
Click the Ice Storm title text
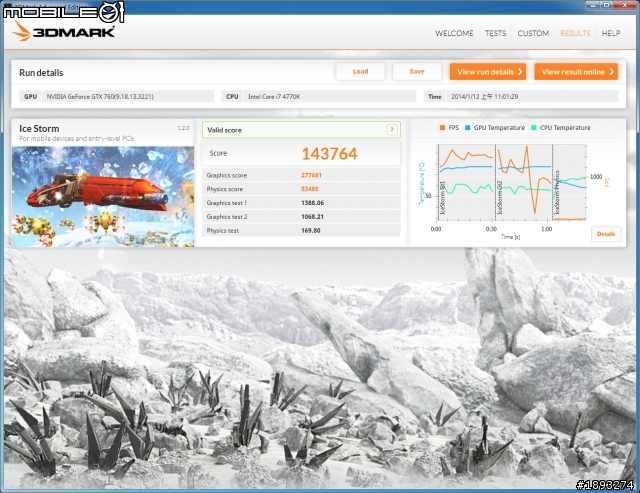(x=39, y=129)
